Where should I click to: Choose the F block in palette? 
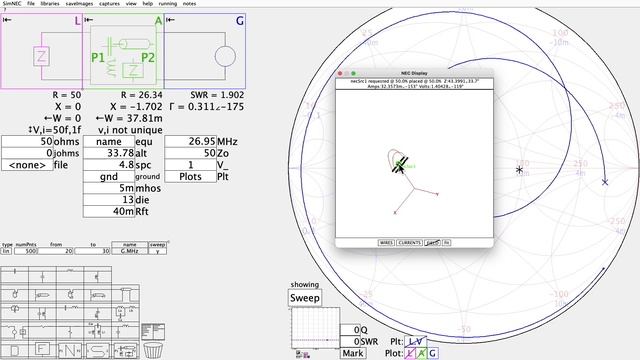coord(42,349)
